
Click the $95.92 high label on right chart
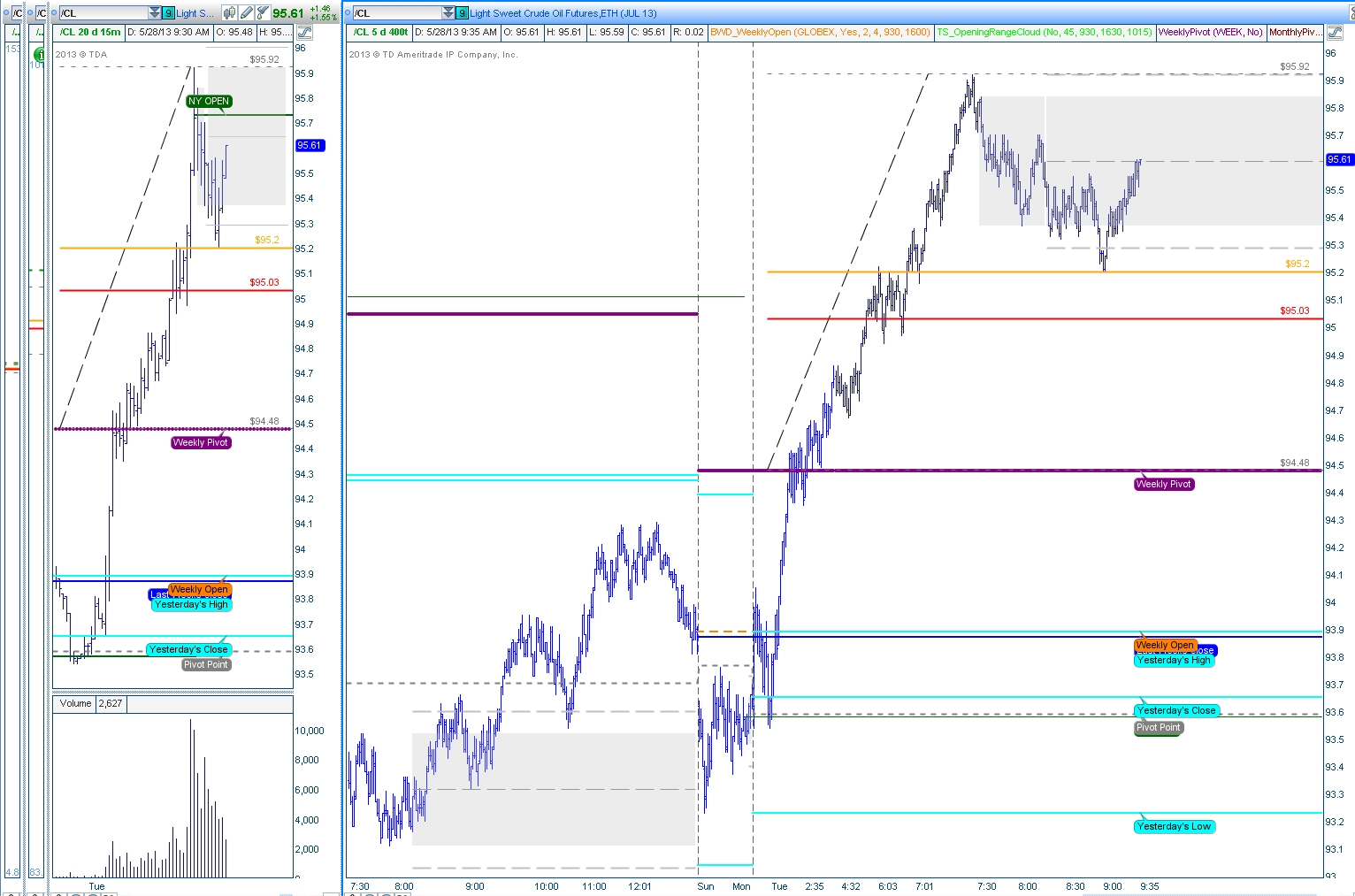tap(1295, 66)
